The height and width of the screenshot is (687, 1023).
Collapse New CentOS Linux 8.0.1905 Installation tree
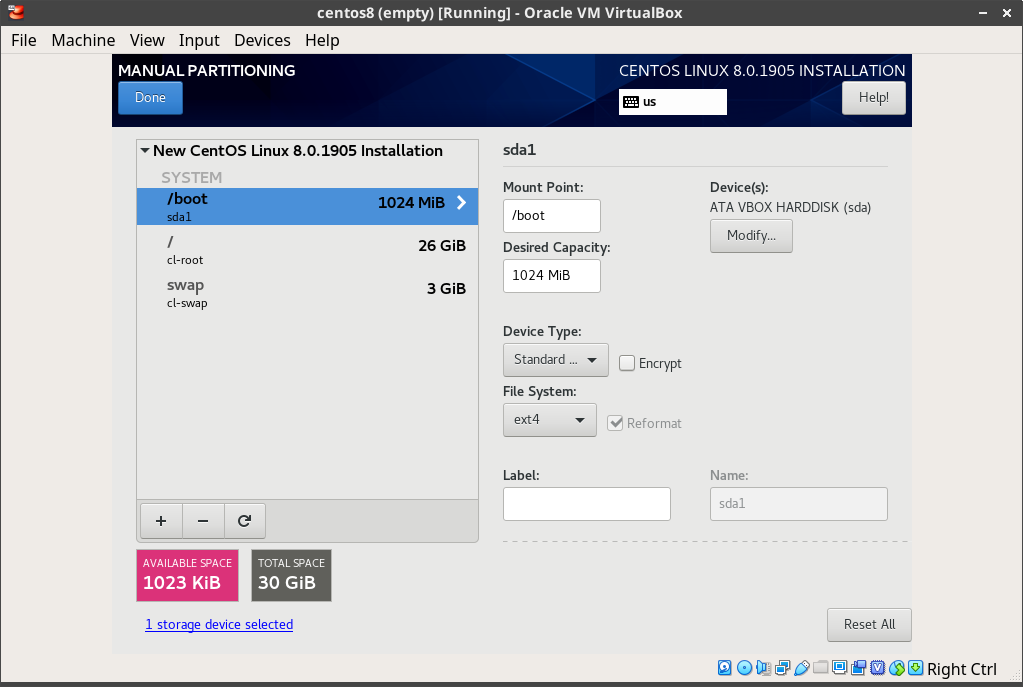click(x=145, y=150)
